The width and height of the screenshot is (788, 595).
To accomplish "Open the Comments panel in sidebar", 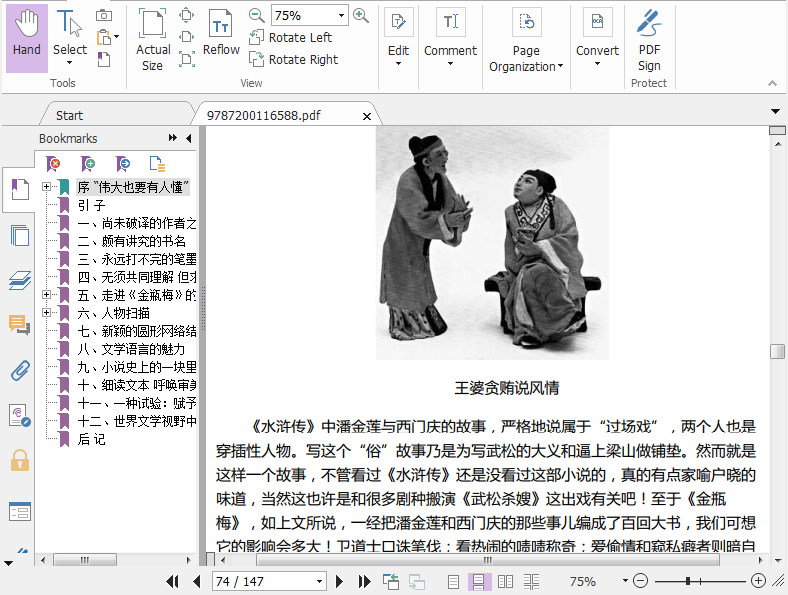I will click(19, 324).
